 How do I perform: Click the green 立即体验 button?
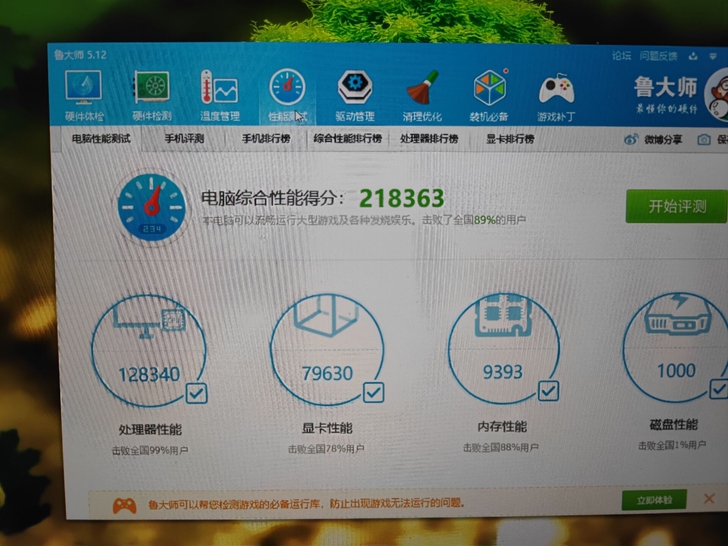click(x=654, y=500)
